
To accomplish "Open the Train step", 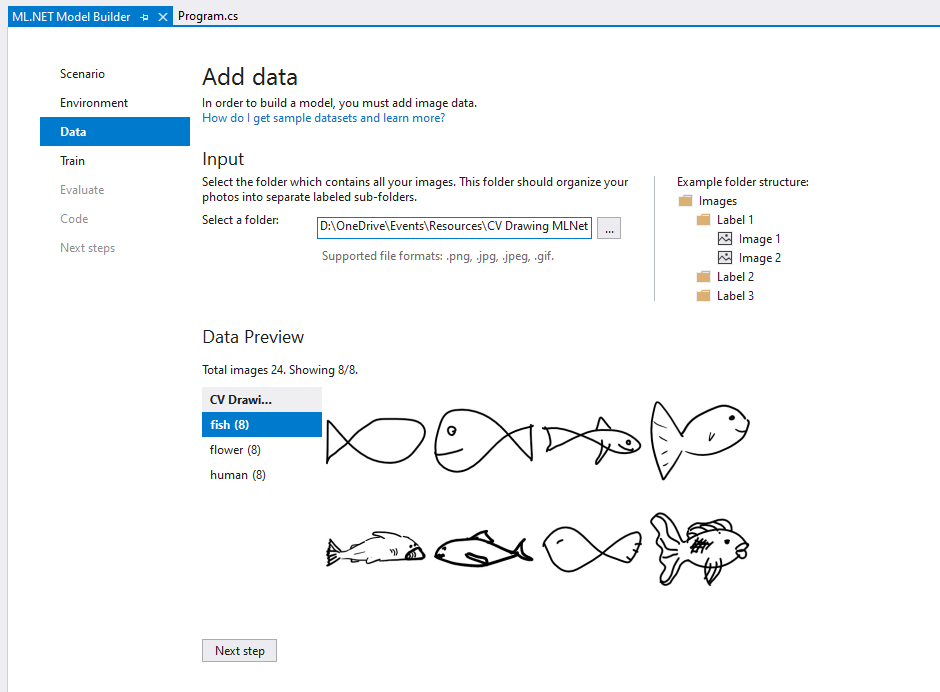I will pyautogui.click(x=72, y=161).
